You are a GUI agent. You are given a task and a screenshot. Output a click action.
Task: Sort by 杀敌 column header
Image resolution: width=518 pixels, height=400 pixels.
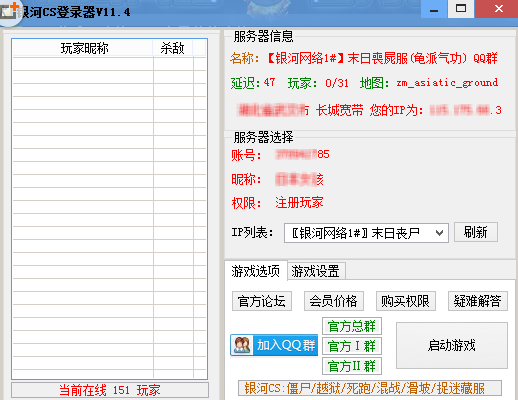click(x=173, y=48)
